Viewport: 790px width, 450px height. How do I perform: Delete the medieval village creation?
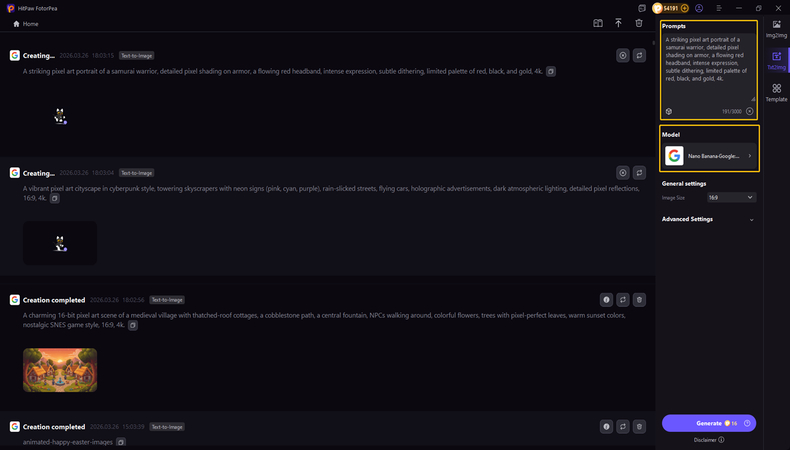(x=640, y=299)
